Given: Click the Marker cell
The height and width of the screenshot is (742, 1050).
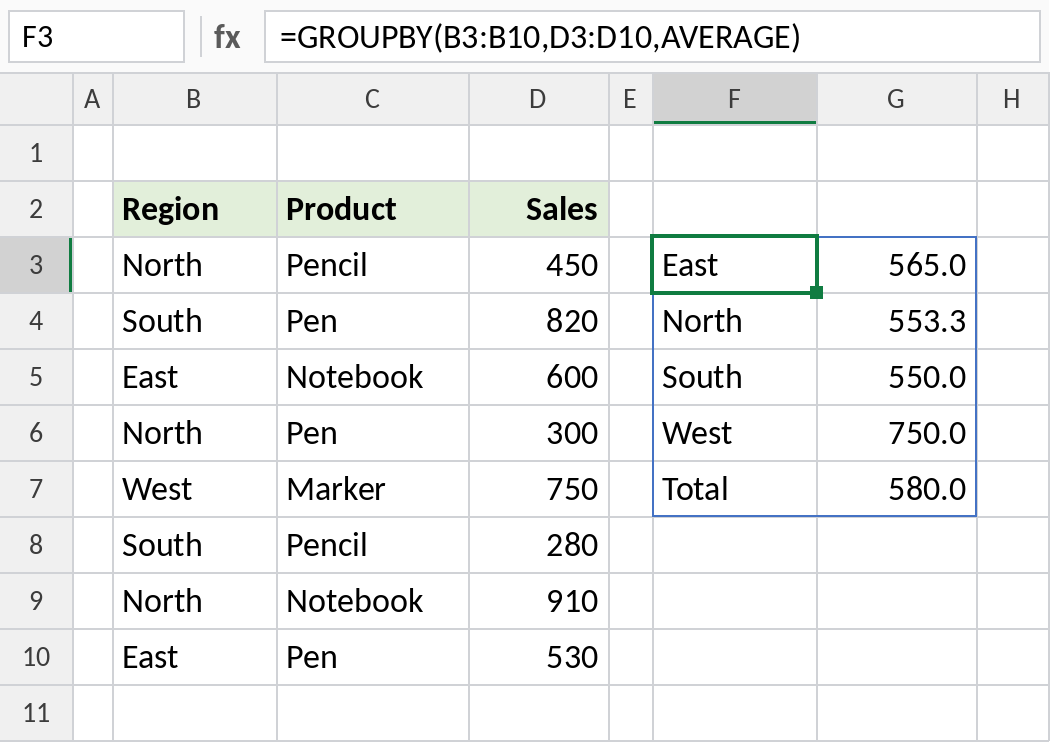Looking at the screenshot, I should click(x=373, y=489).
